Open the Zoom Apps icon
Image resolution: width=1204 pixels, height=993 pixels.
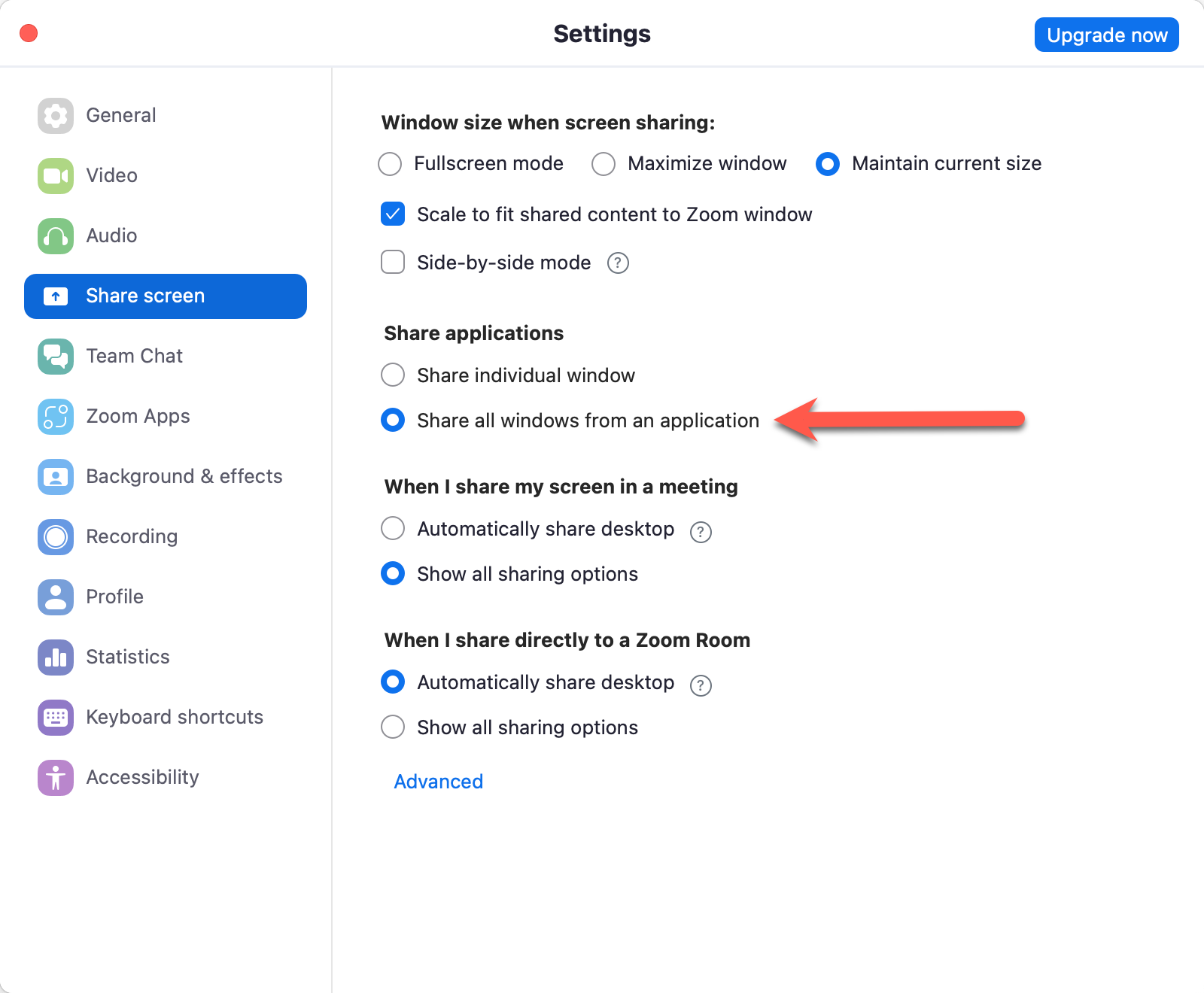point(56,417)
